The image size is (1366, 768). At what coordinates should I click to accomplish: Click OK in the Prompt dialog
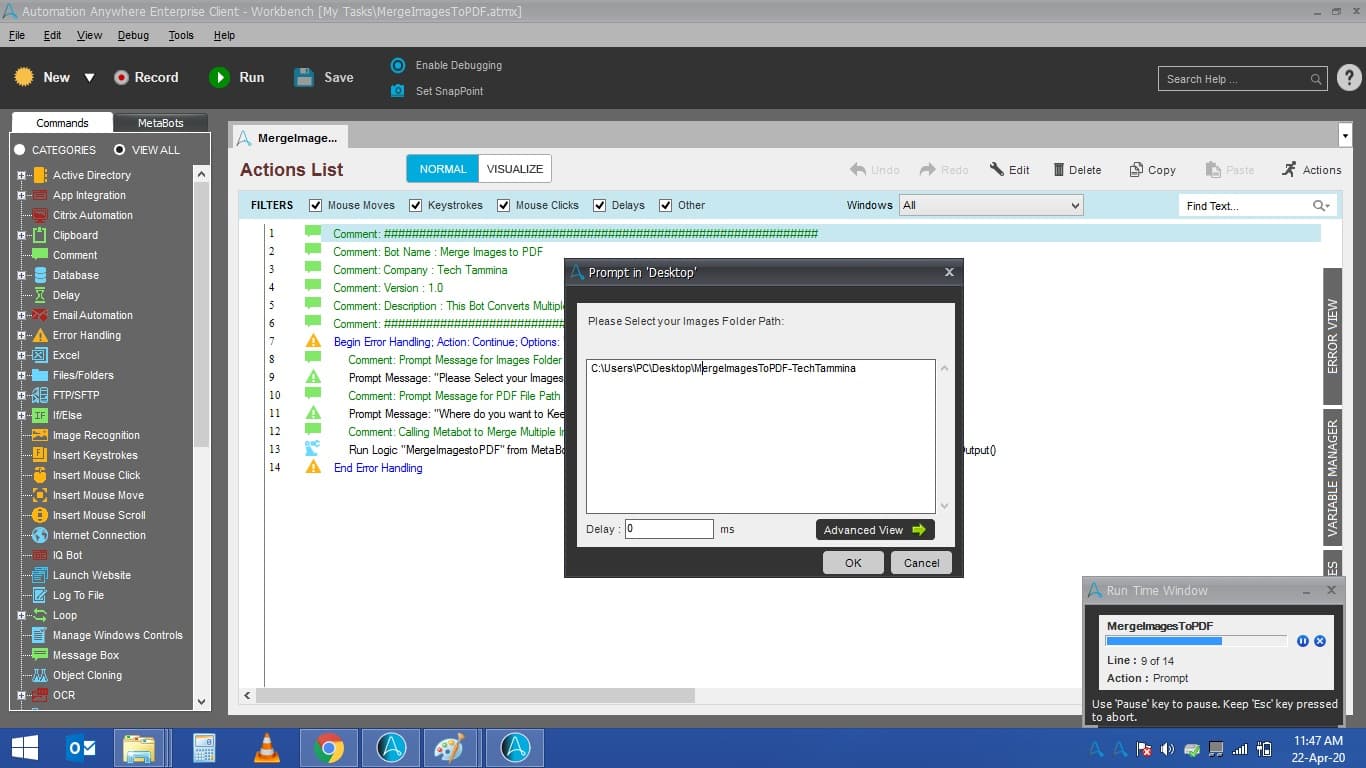(x=853, y=563)
